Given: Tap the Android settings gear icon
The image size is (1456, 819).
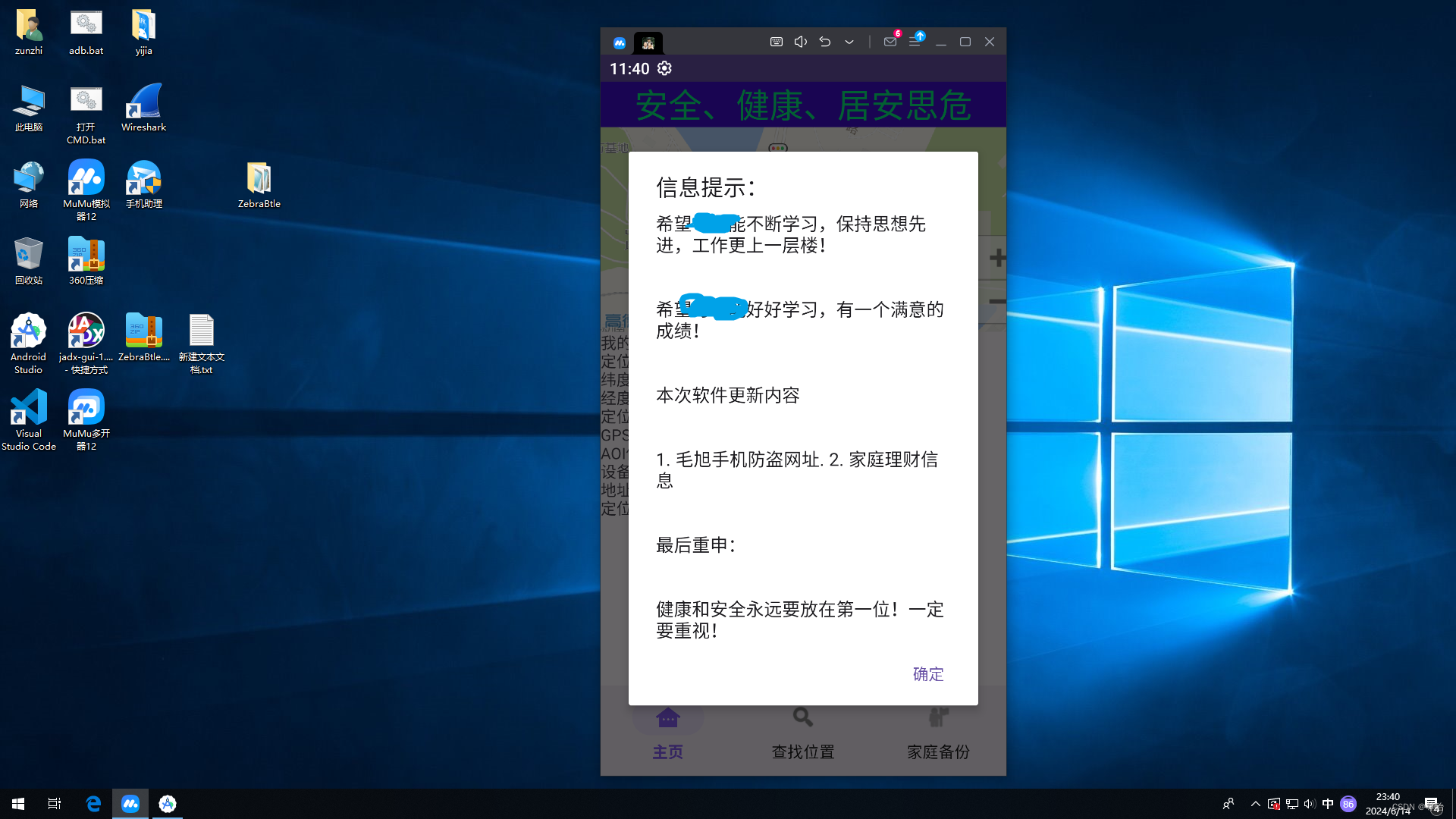Looking at the screenshot, I should pyautogui.click(x=664, y=68).
